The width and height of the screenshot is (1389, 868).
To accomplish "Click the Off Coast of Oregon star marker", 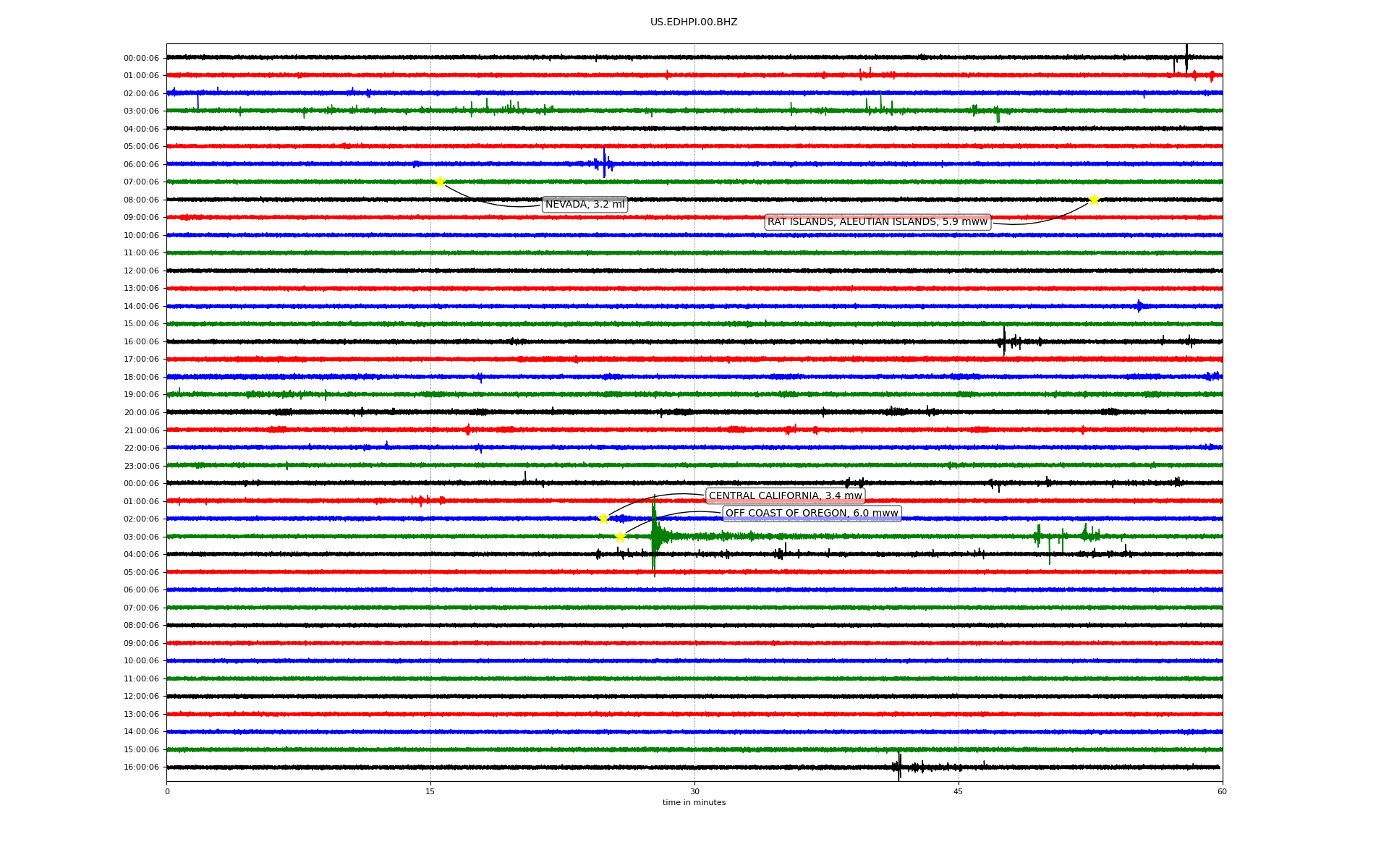I will click(620, 537).
